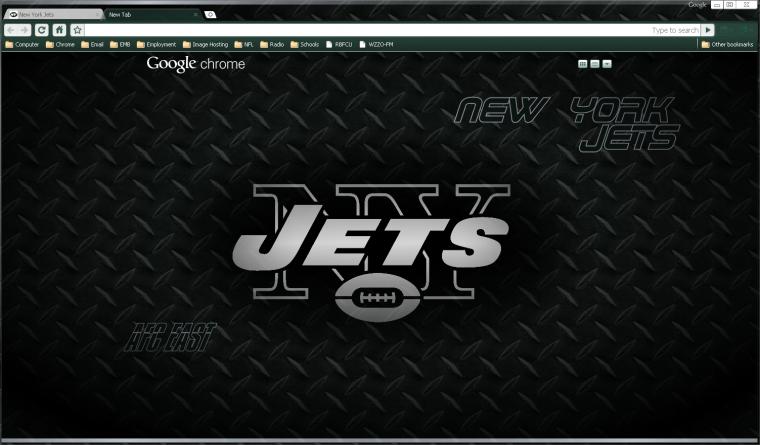The height and width of the screenshot is (445, 760).
Task: Reload the page with the refresh button
Action: click(x=42, y=30)
